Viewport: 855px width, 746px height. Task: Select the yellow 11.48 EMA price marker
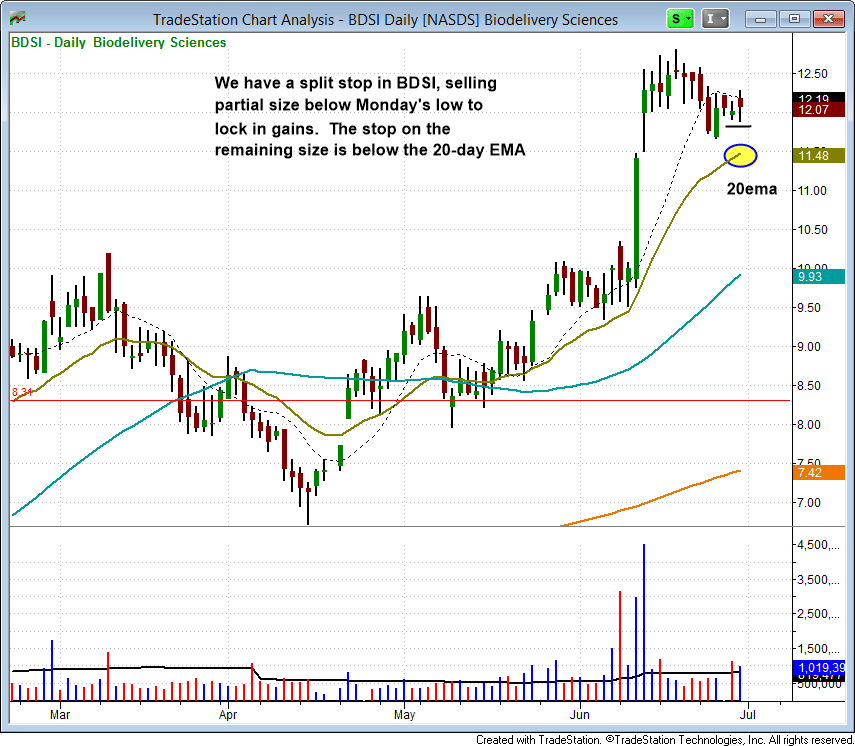pyautogui.click(x=813, y=156)
